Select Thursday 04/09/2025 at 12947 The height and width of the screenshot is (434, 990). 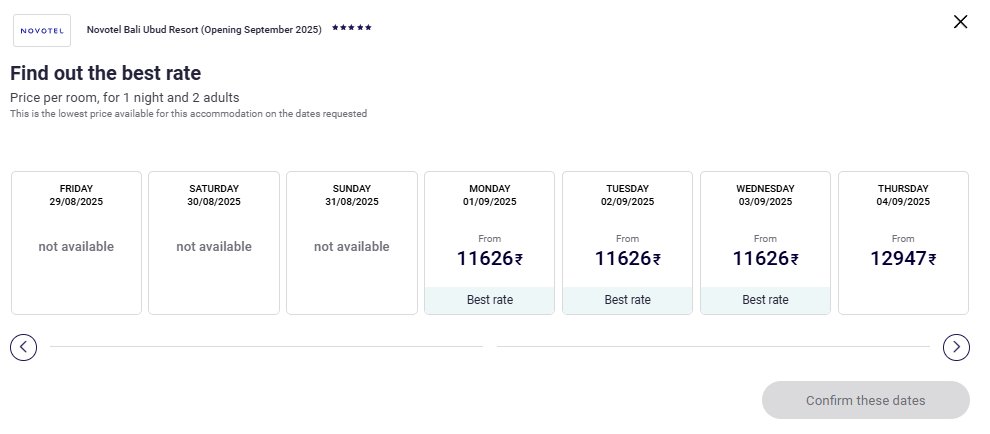[x=904, y=243]
